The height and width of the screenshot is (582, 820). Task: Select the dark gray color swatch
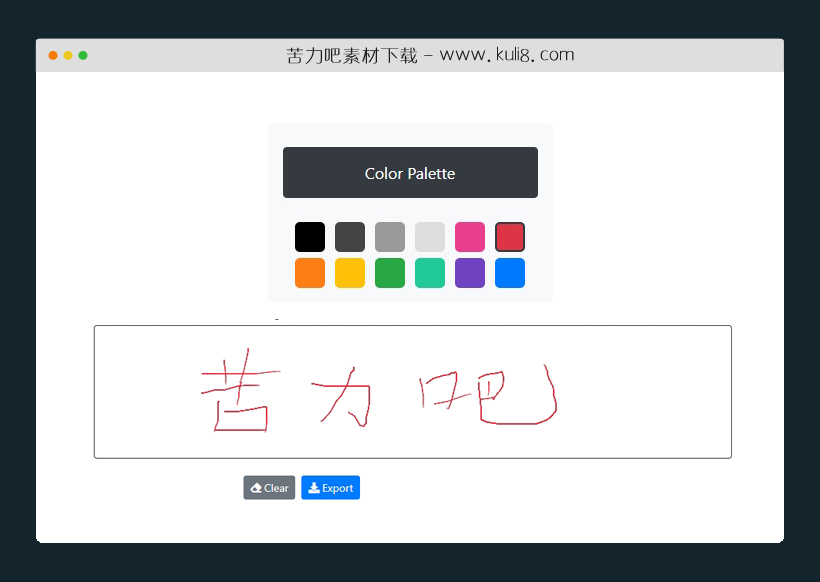(x=350, y=236)
